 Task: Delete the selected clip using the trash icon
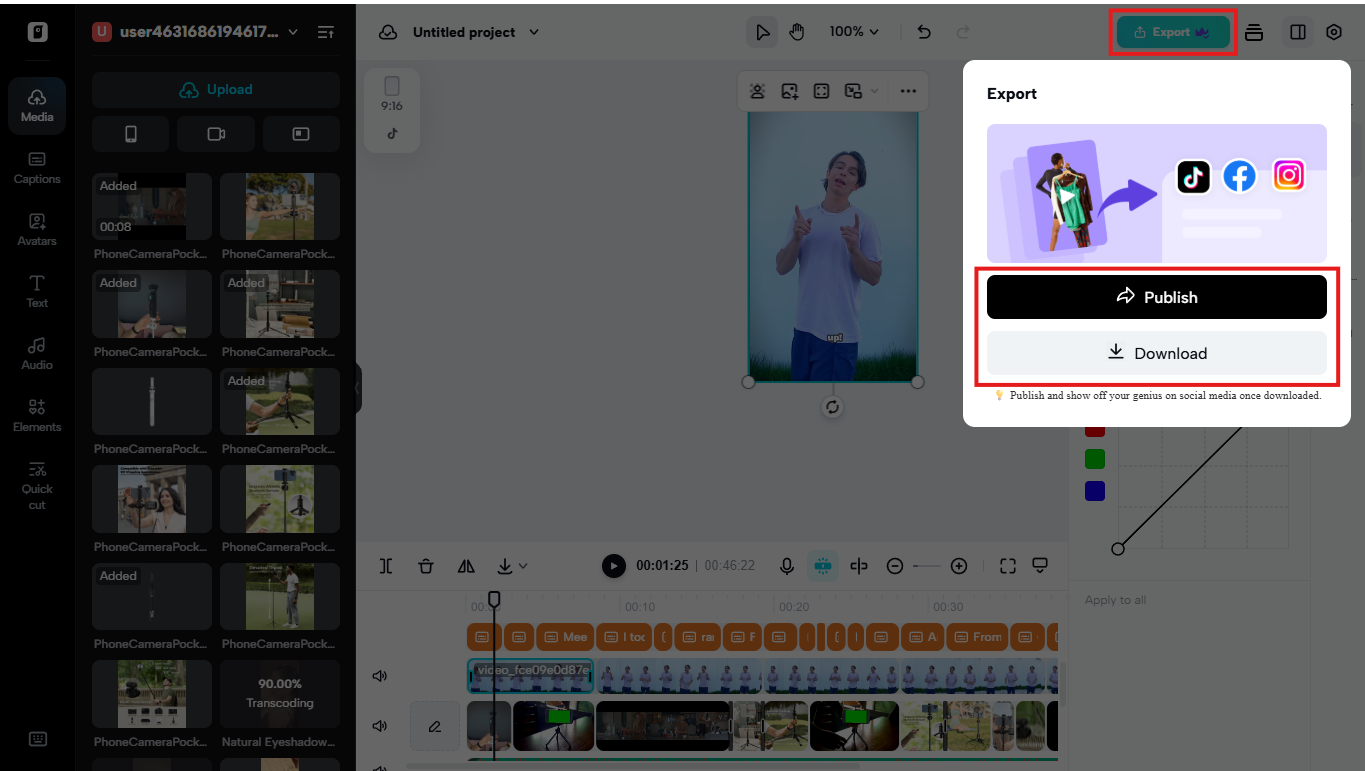click(x=426, y=565)
